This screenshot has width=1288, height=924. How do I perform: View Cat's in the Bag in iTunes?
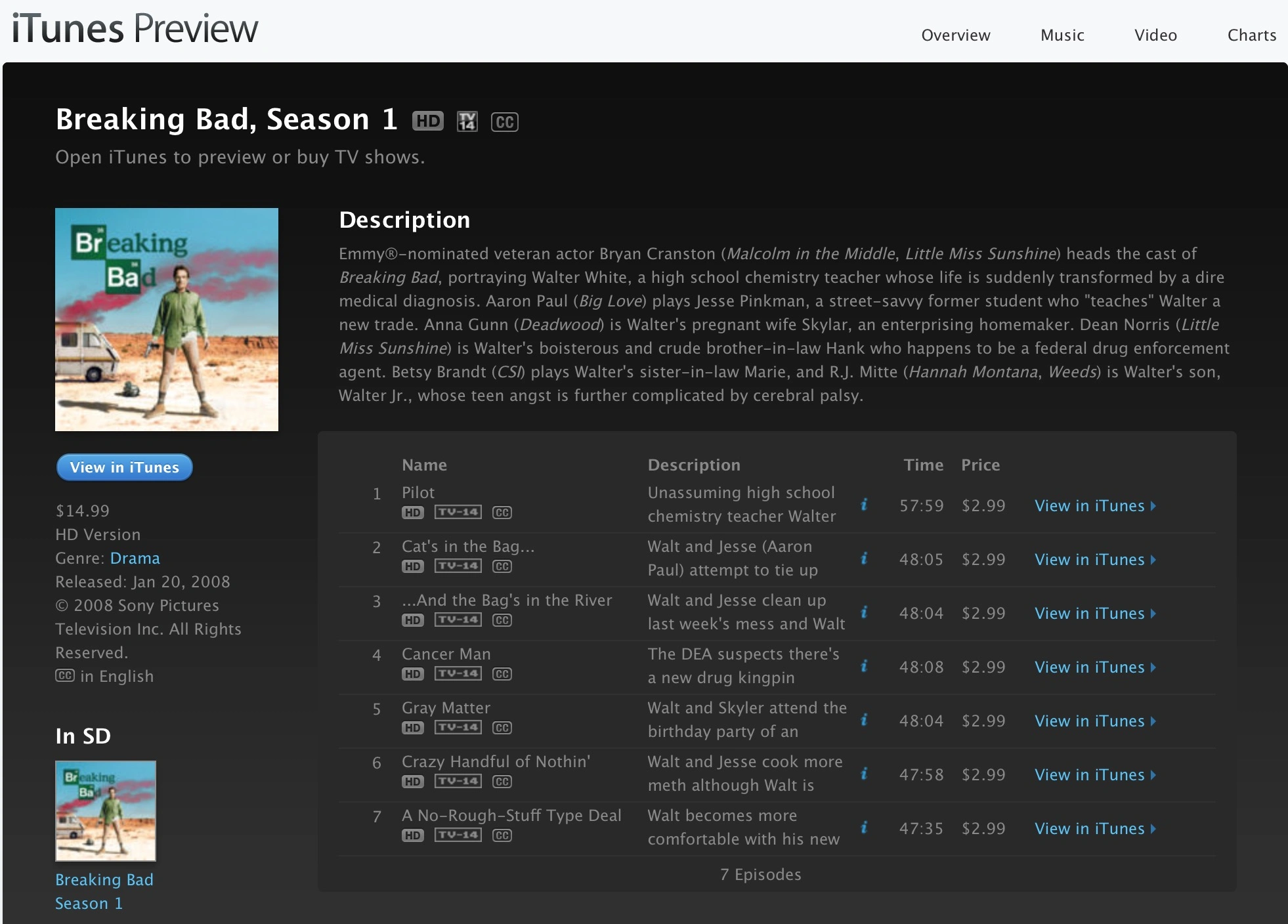point(1095,560)
